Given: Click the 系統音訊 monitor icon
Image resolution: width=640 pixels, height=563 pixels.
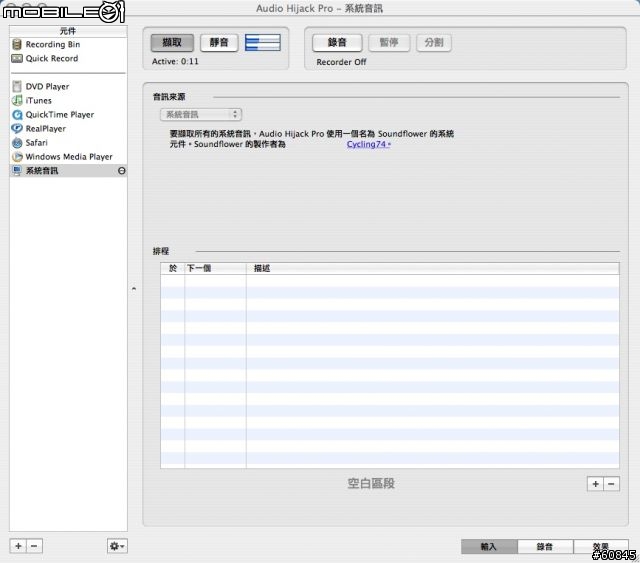Looking at the screenshot, I should (17, 171).
